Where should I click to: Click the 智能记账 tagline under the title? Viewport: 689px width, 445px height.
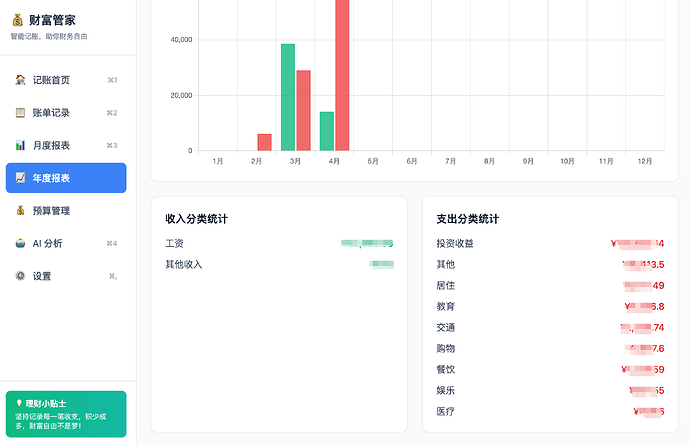[49, 36]
